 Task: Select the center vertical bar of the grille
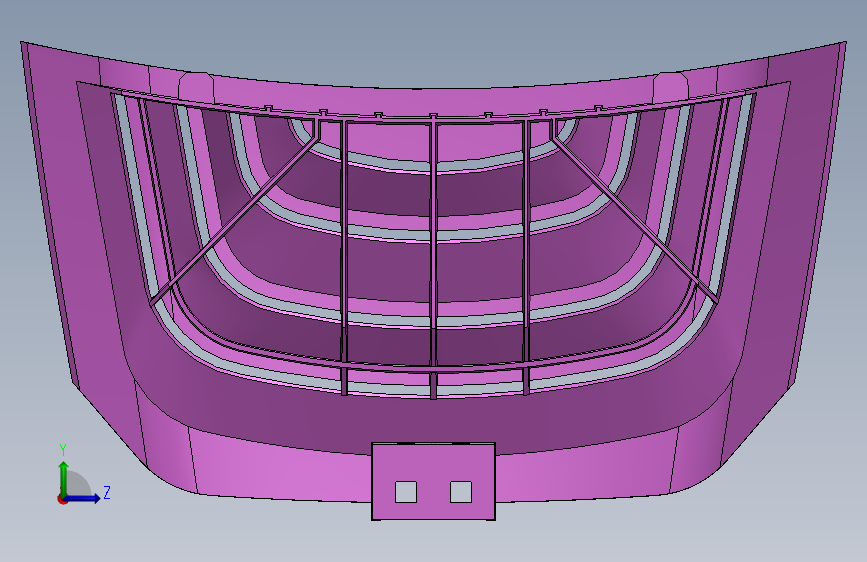[434, 259]
